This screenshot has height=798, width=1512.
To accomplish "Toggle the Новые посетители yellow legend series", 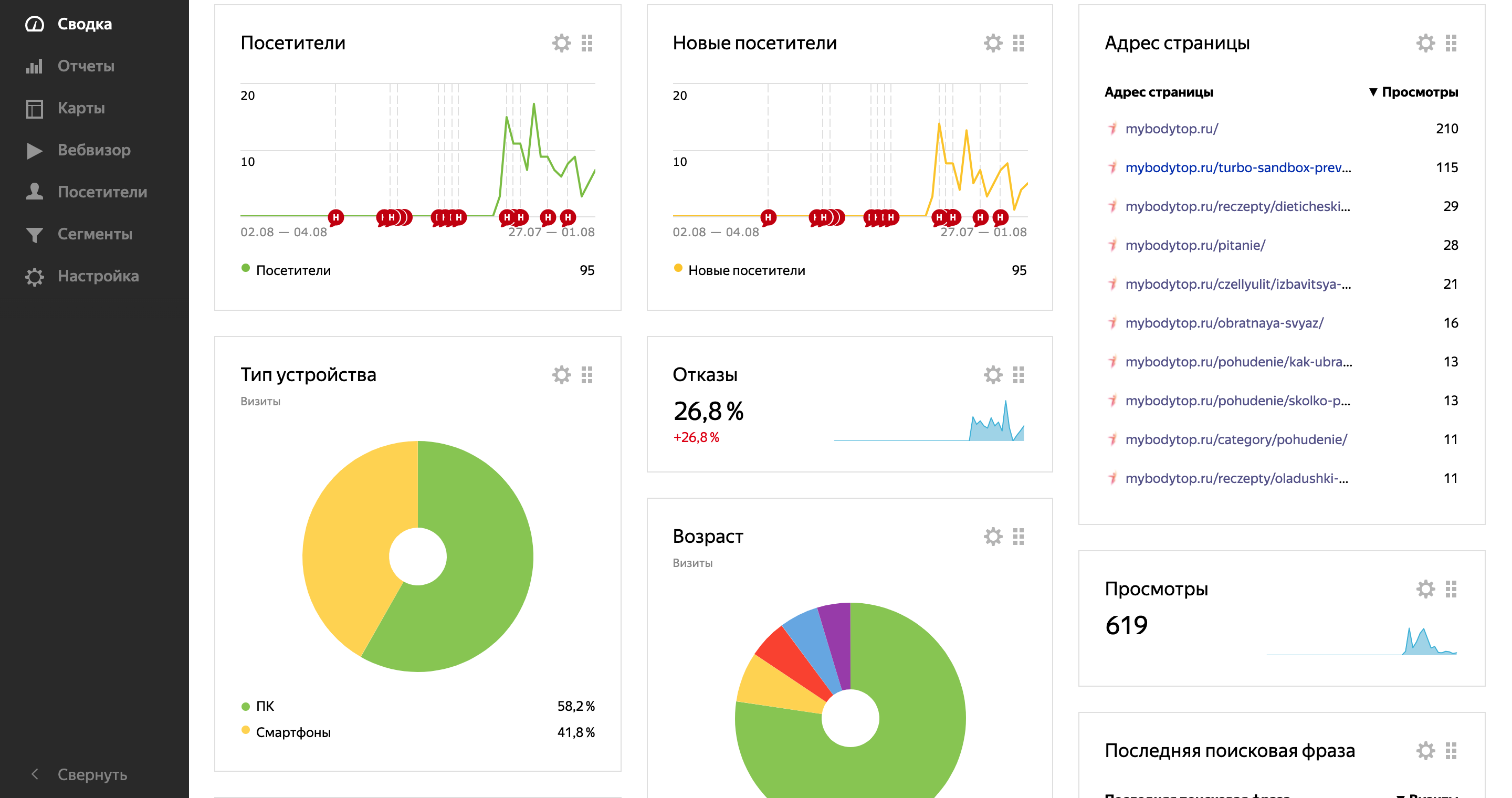I will 745,270.
